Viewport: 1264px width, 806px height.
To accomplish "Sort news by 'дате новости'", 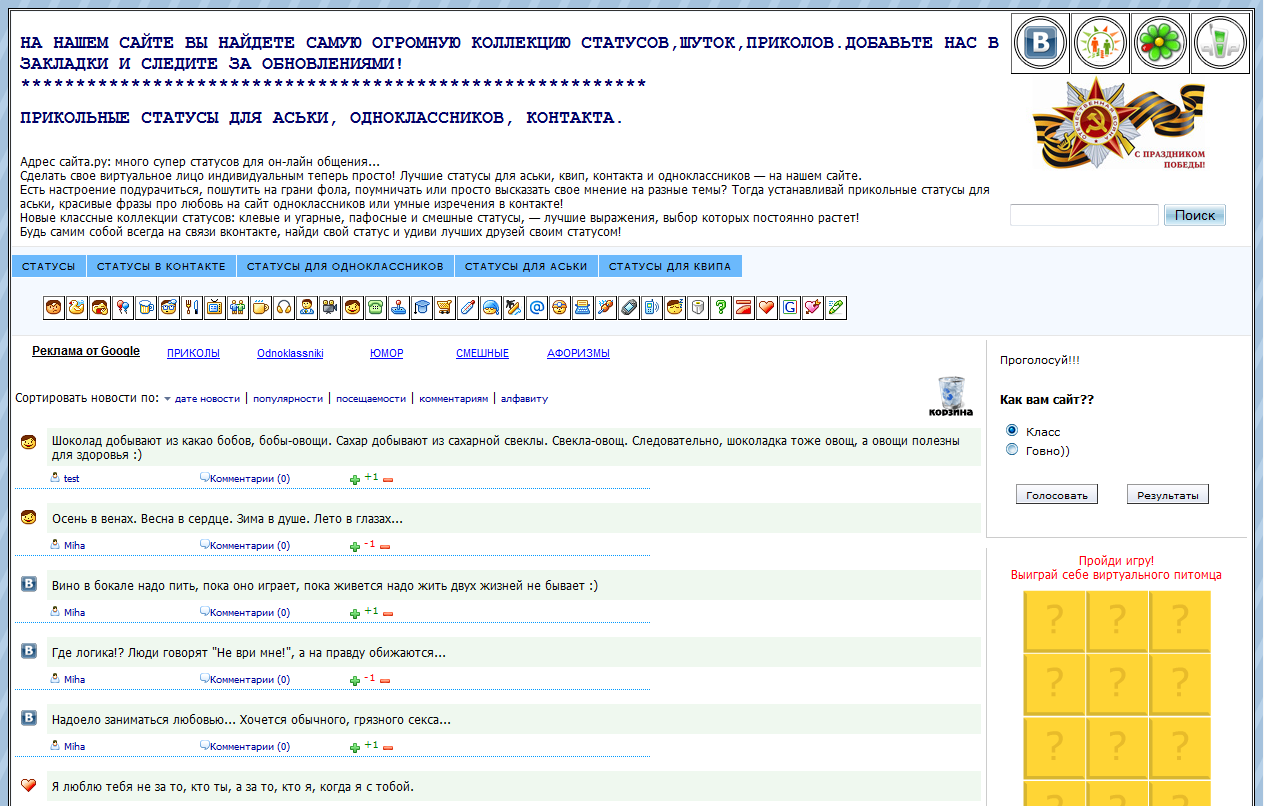I will 207,399.
